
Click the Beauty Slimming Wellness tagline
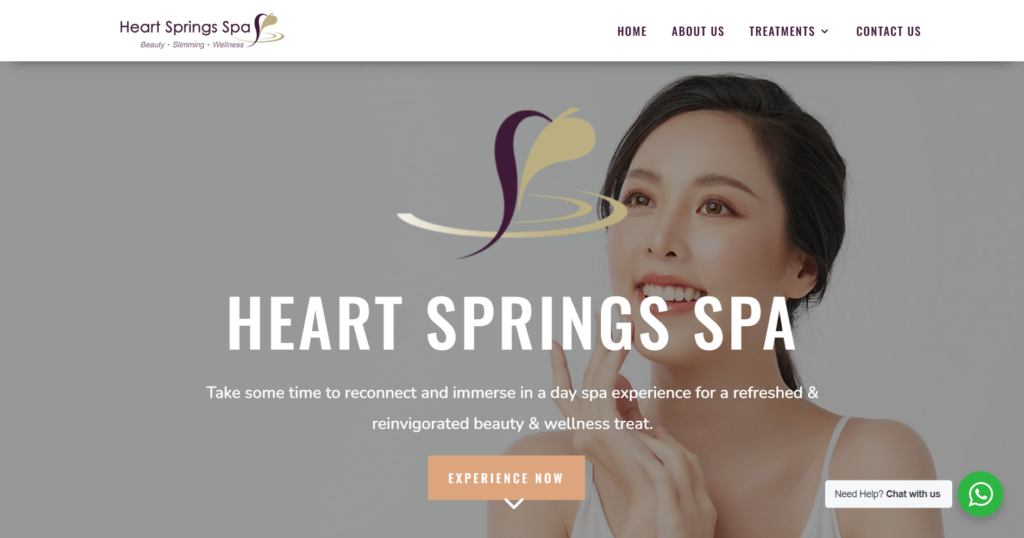[192, 45]
